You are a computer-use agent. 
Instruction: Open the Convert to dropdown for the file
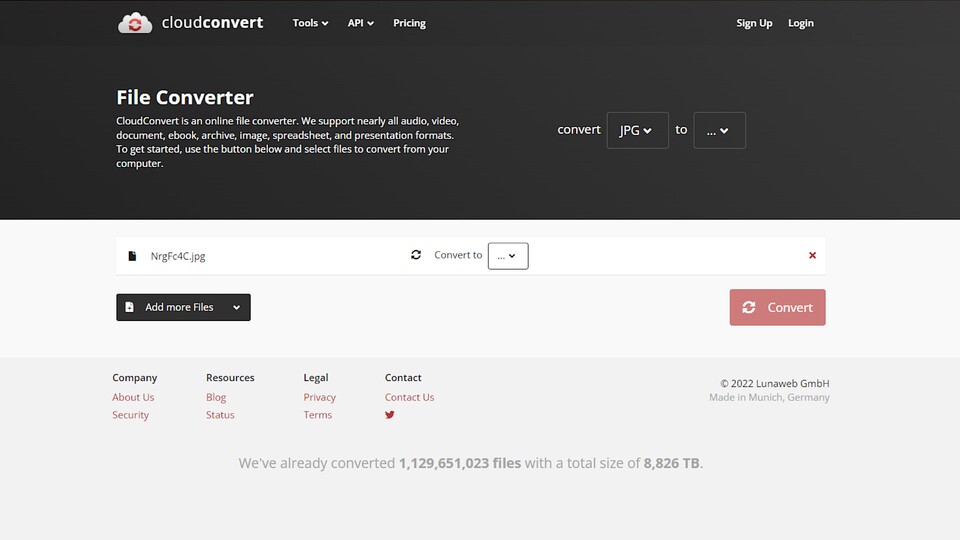tap(508, 256)
